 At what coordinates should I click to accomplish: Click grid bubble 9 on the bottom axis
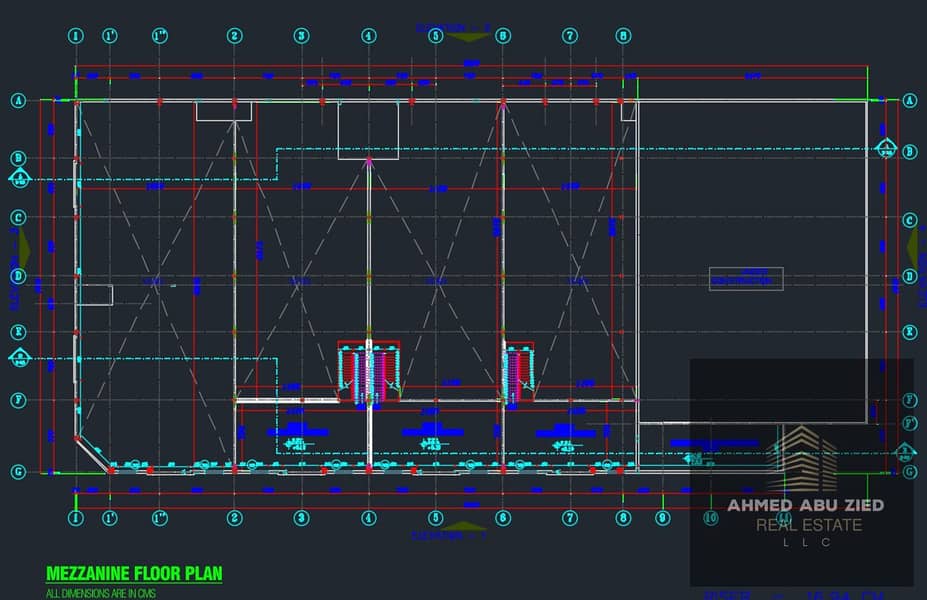coord(662,518)
